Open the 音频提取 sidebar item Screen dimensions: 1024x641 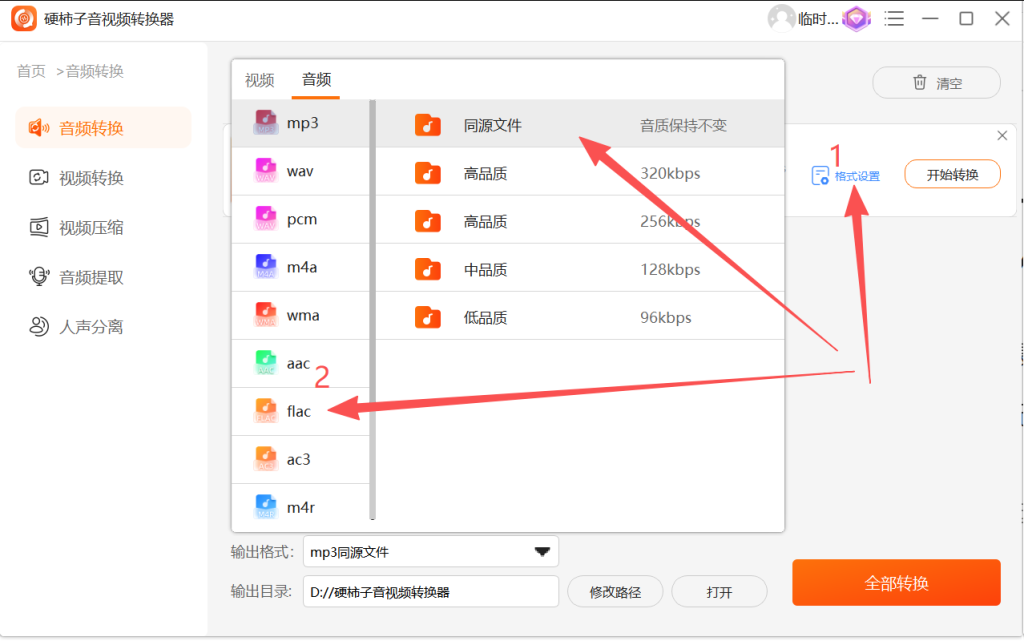(76, 277)
